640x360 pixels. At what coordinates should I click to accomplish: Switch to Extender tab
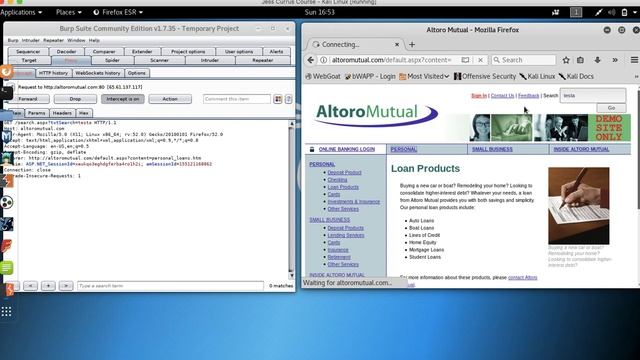pyautogui.click(x=142, y=52)
